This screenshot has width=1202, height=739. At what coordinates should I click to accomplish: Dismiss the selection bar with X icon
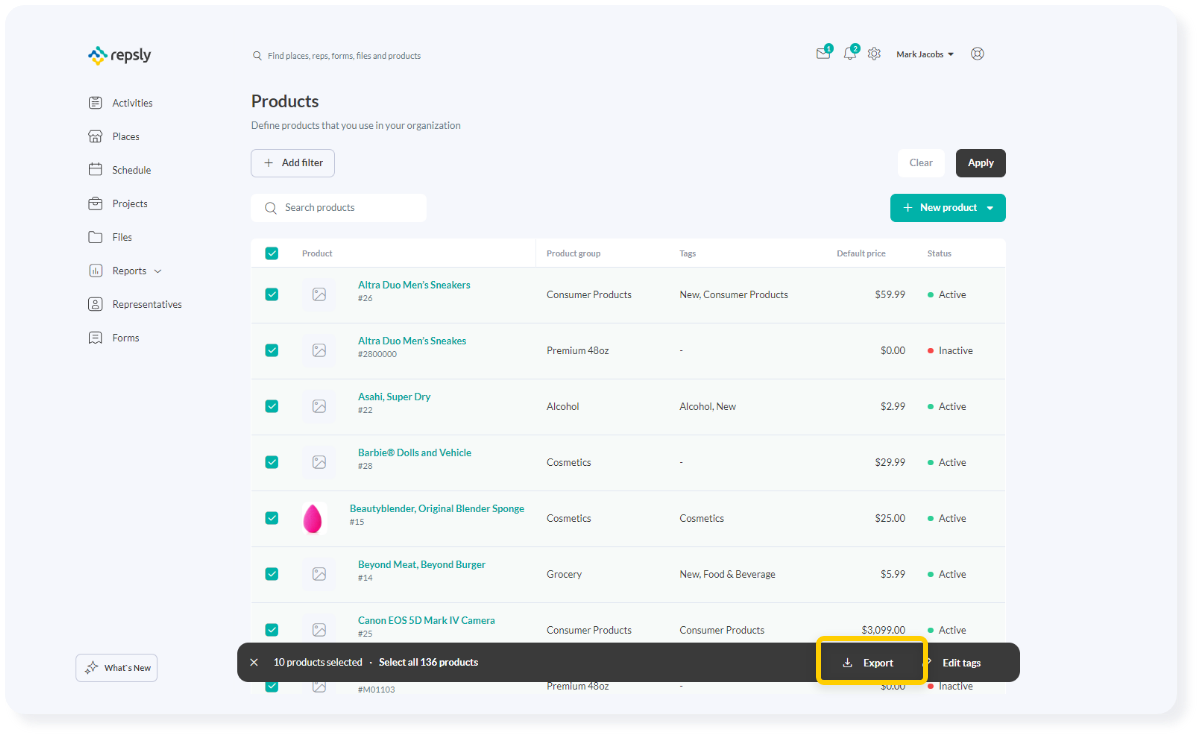(x=254, y=662)
